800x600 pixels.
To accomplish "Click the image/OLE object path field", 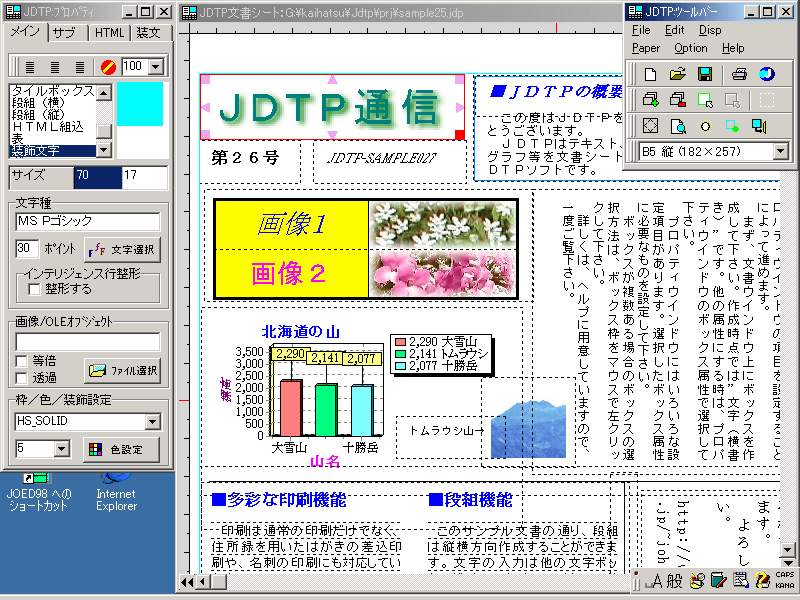I will [x=87, y=341].
